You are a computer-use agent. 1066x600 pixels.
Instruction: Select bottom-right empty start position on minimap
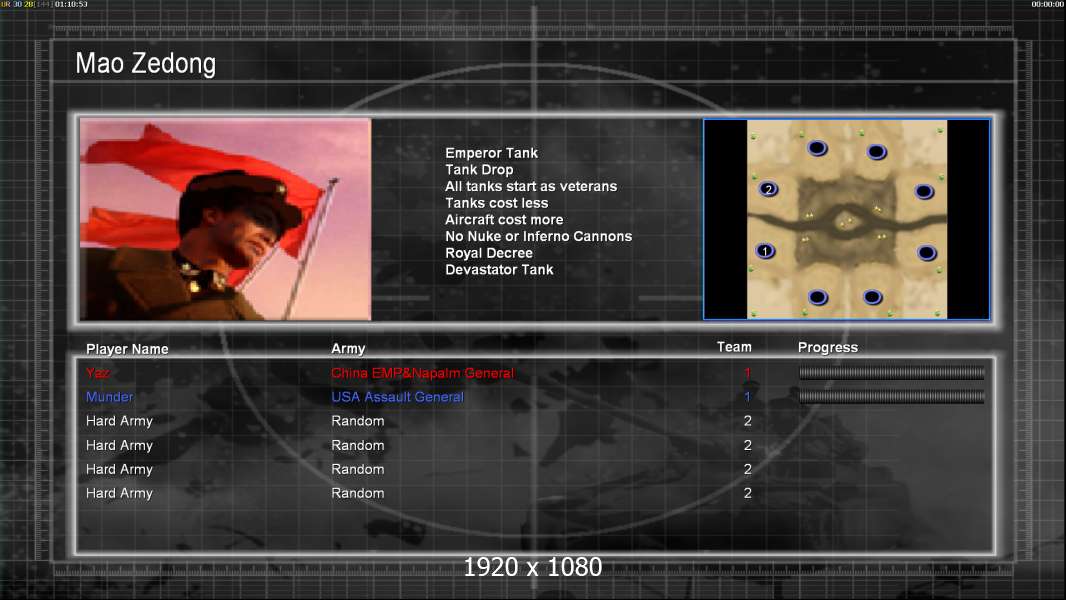pyautogui.click(x=872, y=297)
